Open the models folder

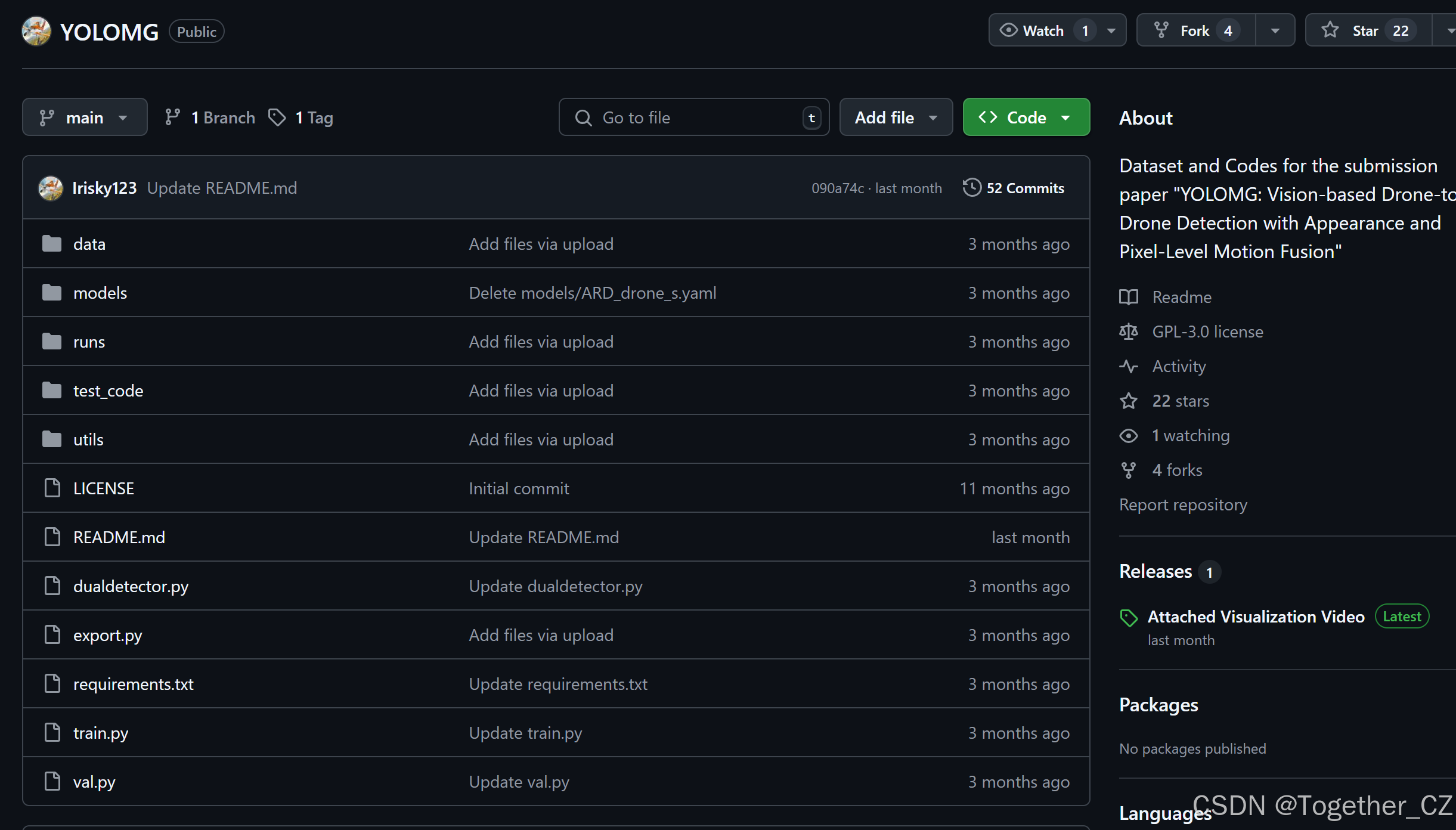pyautogui.click(x=100, y=293)
